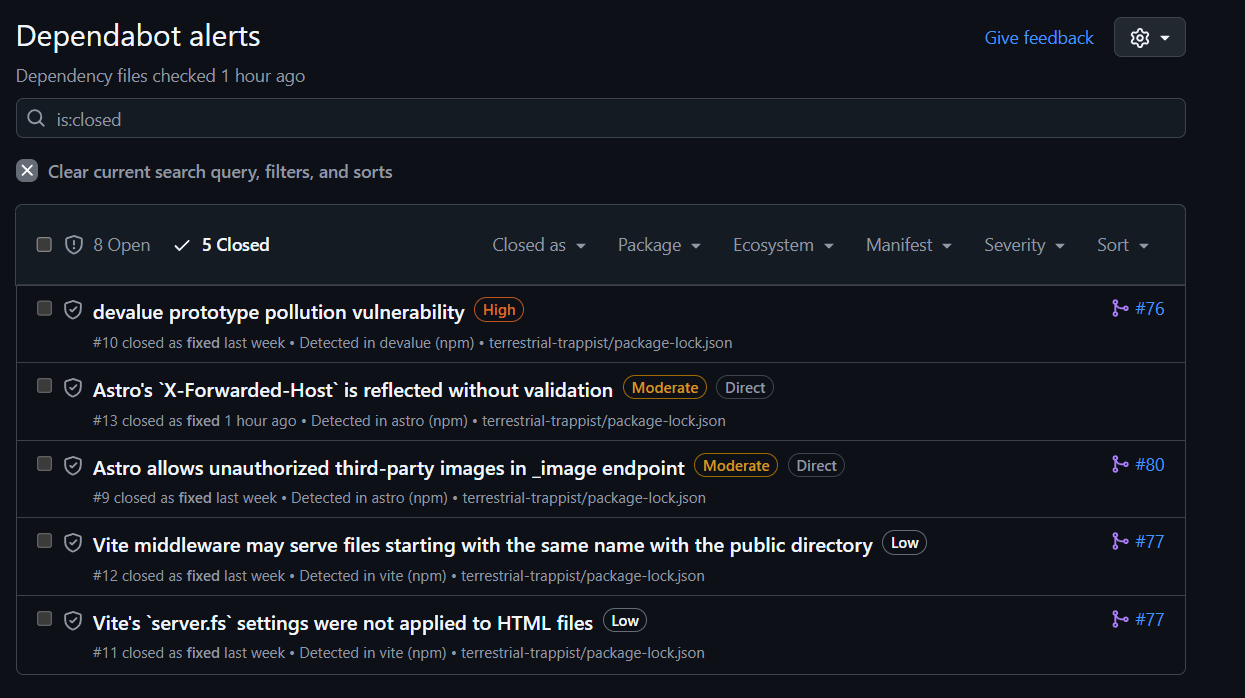This screenshot has width=1245, height=698.
Task: Click Moderate label on _image endpoint row
Action: pos(736,465)
